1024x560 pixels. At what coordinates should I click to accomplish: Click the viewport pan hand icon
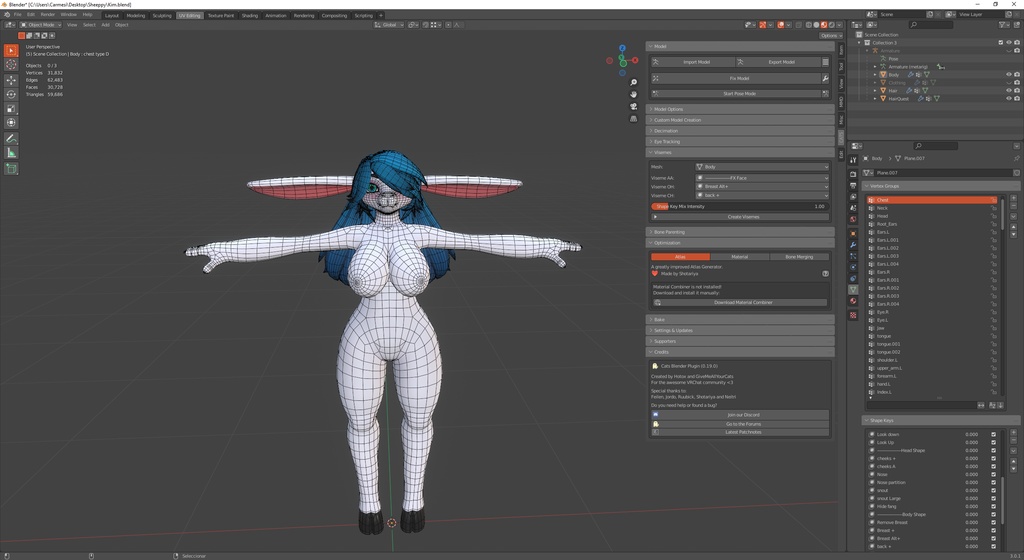633,94
